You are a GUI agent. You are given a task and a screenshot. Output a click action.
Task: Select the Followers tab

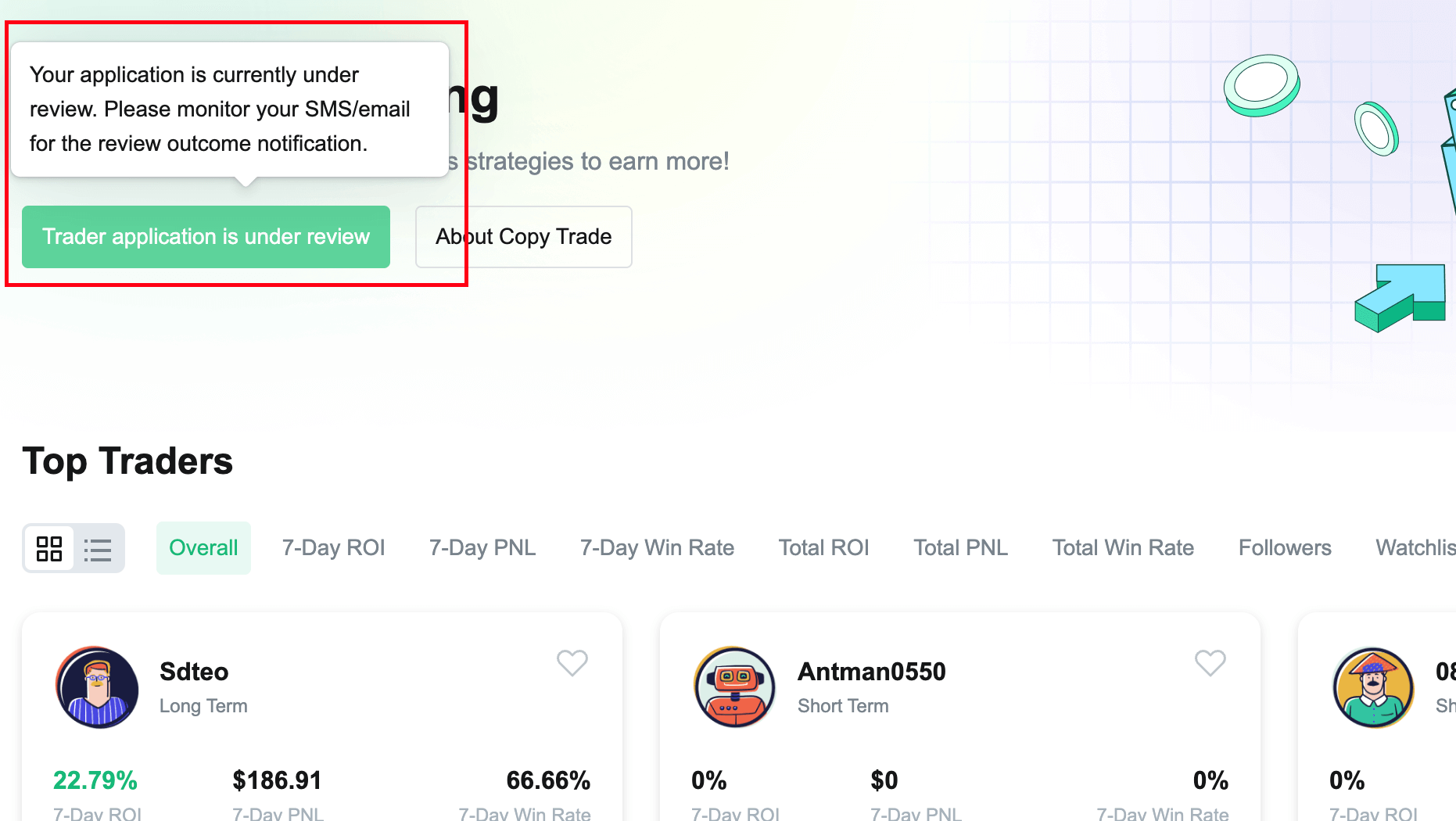pos(1285,548)
